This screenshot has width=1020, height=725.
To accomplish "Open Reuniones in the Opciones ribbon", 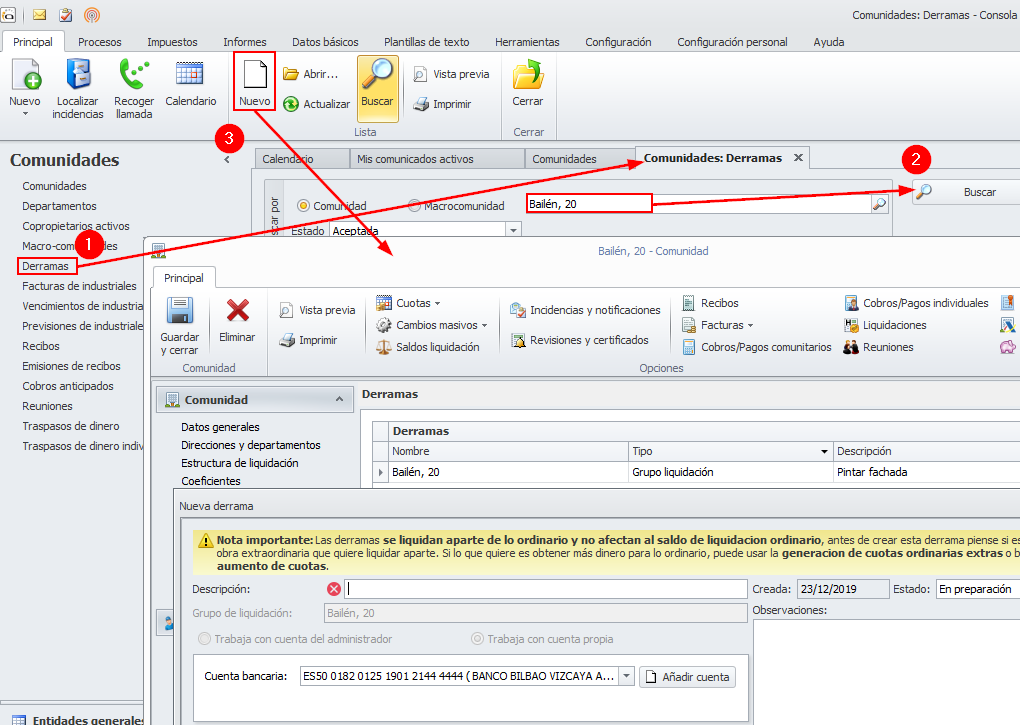I will (852, 347).
